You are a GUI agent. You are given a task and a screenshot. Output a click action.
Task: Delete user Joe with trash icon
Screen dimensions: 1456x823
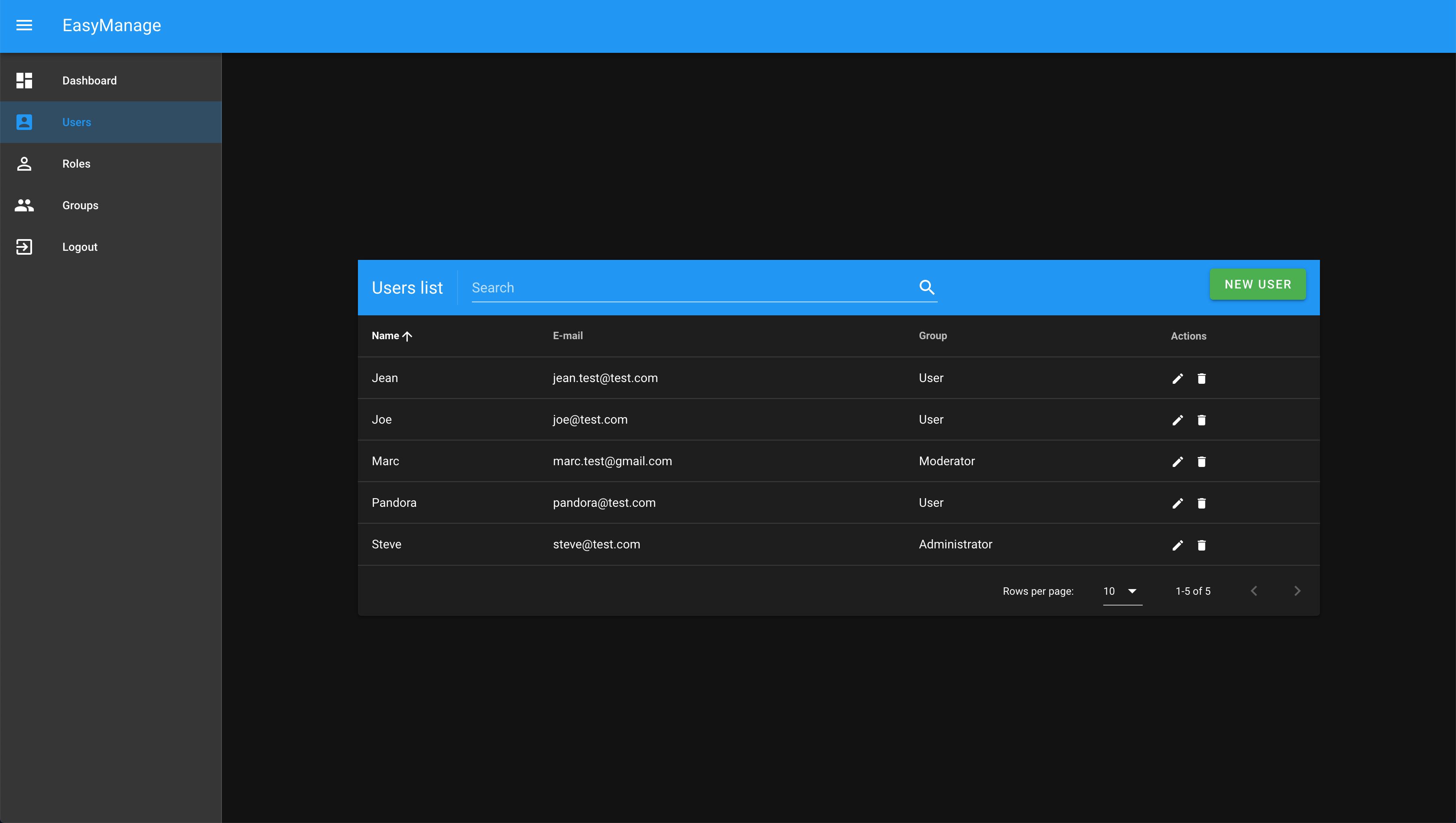tap(1202, 420)
